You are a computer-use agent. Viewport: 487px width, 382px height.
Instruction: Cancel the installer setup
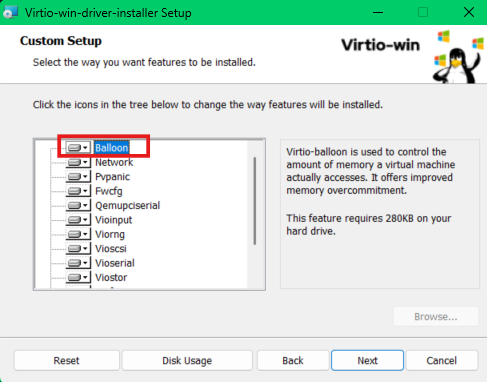(442, 360)
